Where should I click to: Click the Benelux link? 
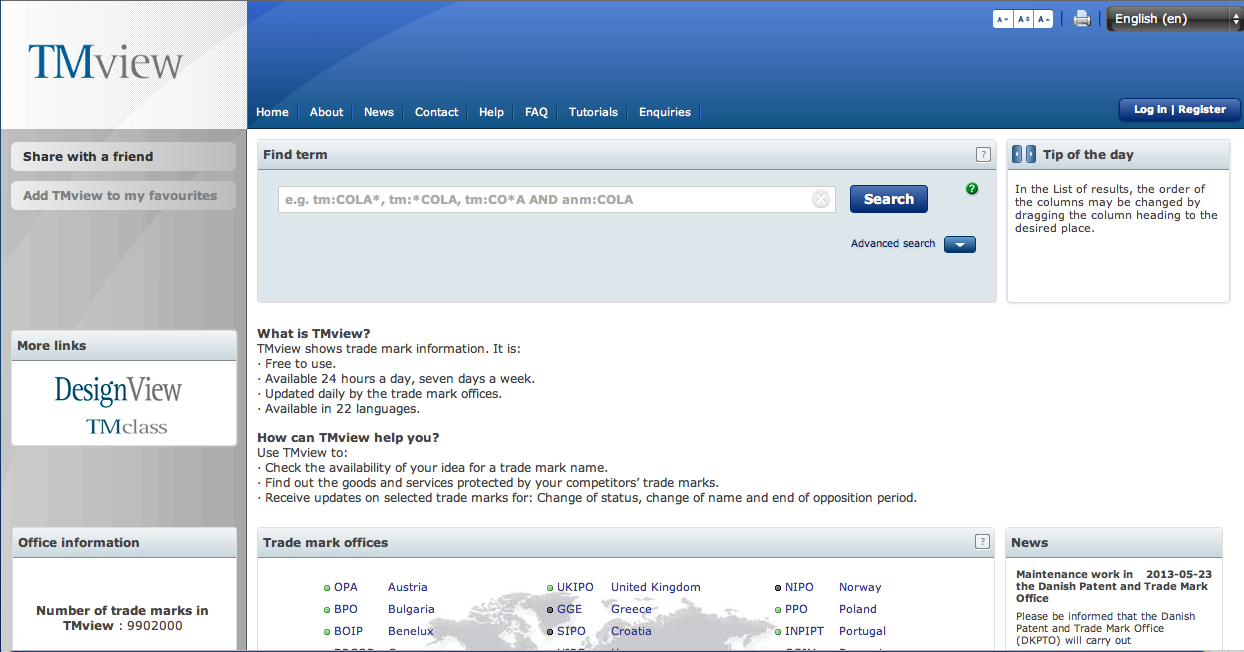pyautogui.click(x=411, y=631)
